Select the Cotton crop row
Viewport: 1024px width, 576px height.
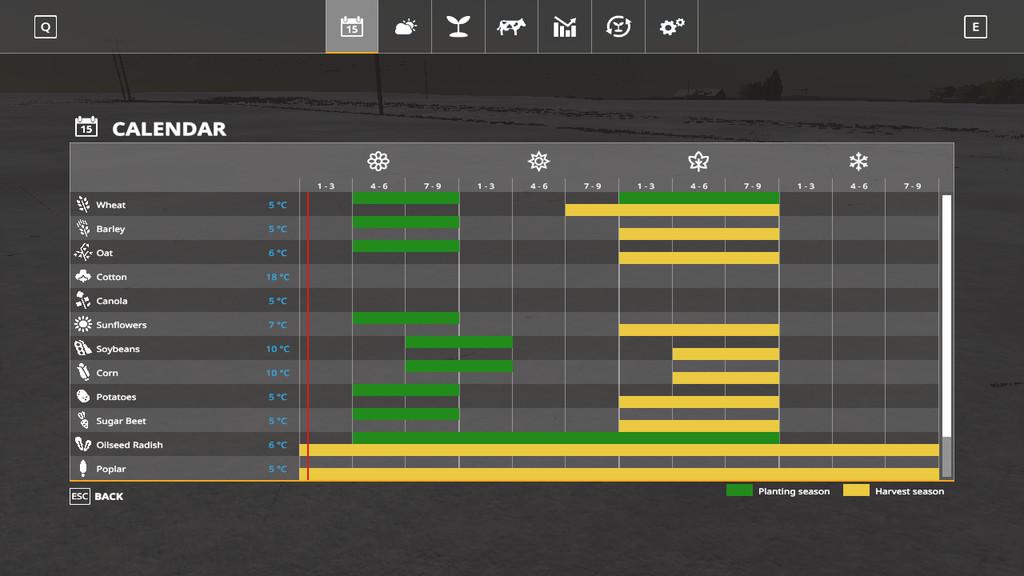111,277
